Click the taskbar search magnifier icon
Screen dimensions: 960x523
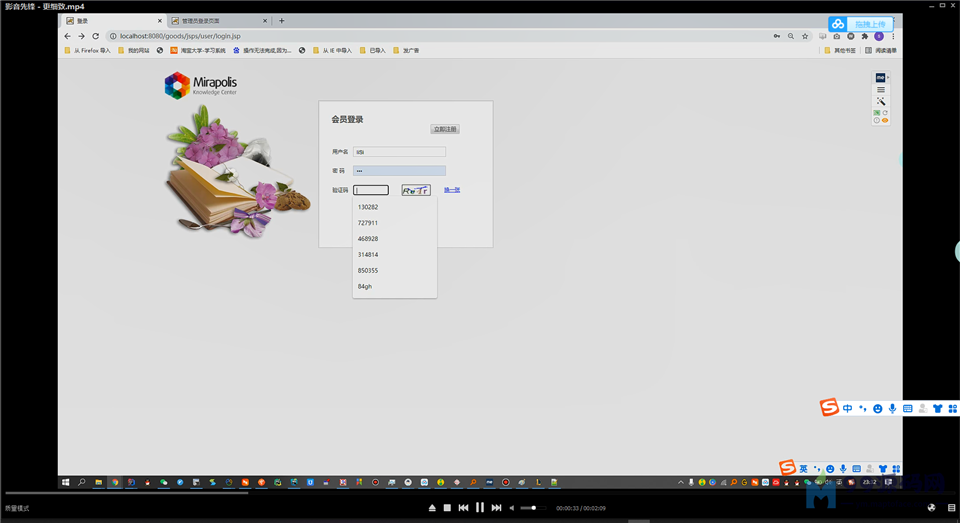click(x=81, y=483)
